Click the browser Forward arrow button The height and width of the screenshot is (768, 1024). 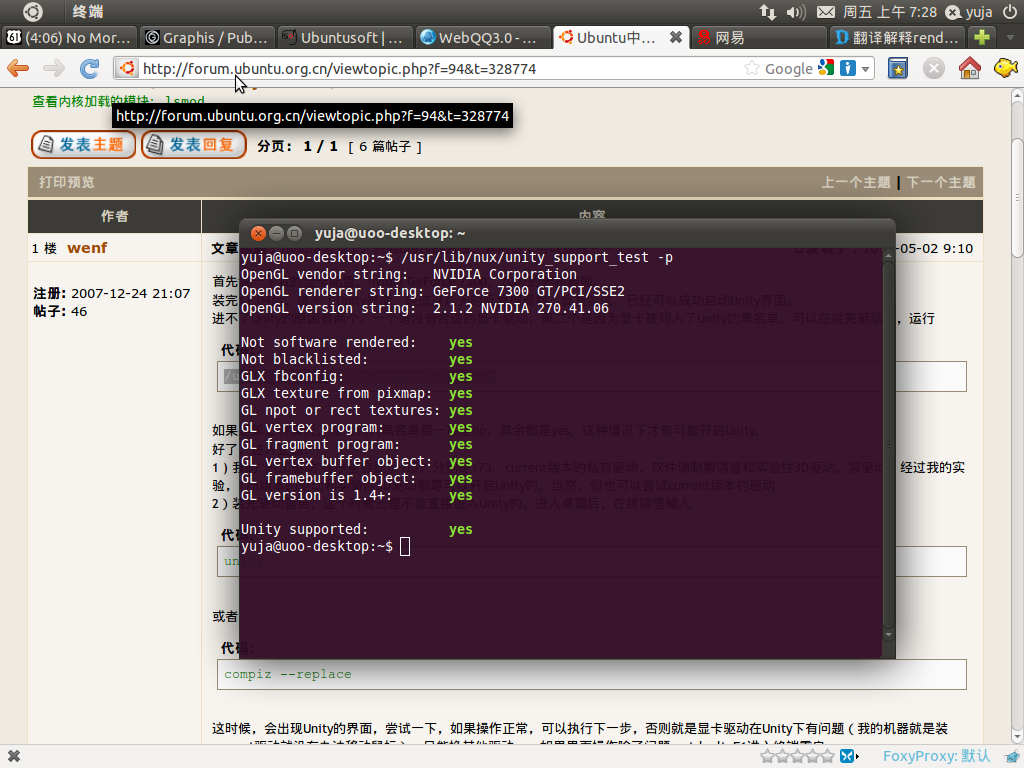coord(54,68)
